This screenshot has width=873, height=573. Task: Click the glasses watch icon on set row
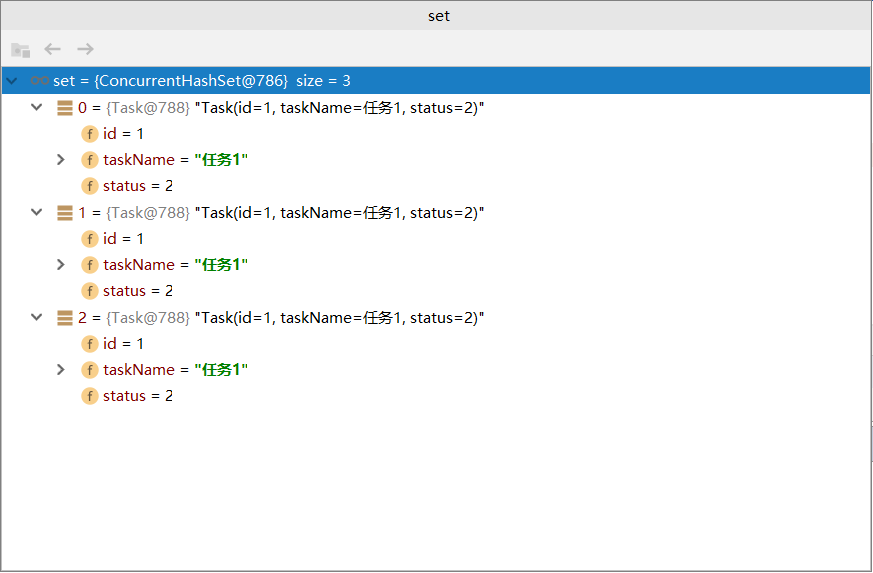point(39,80)
